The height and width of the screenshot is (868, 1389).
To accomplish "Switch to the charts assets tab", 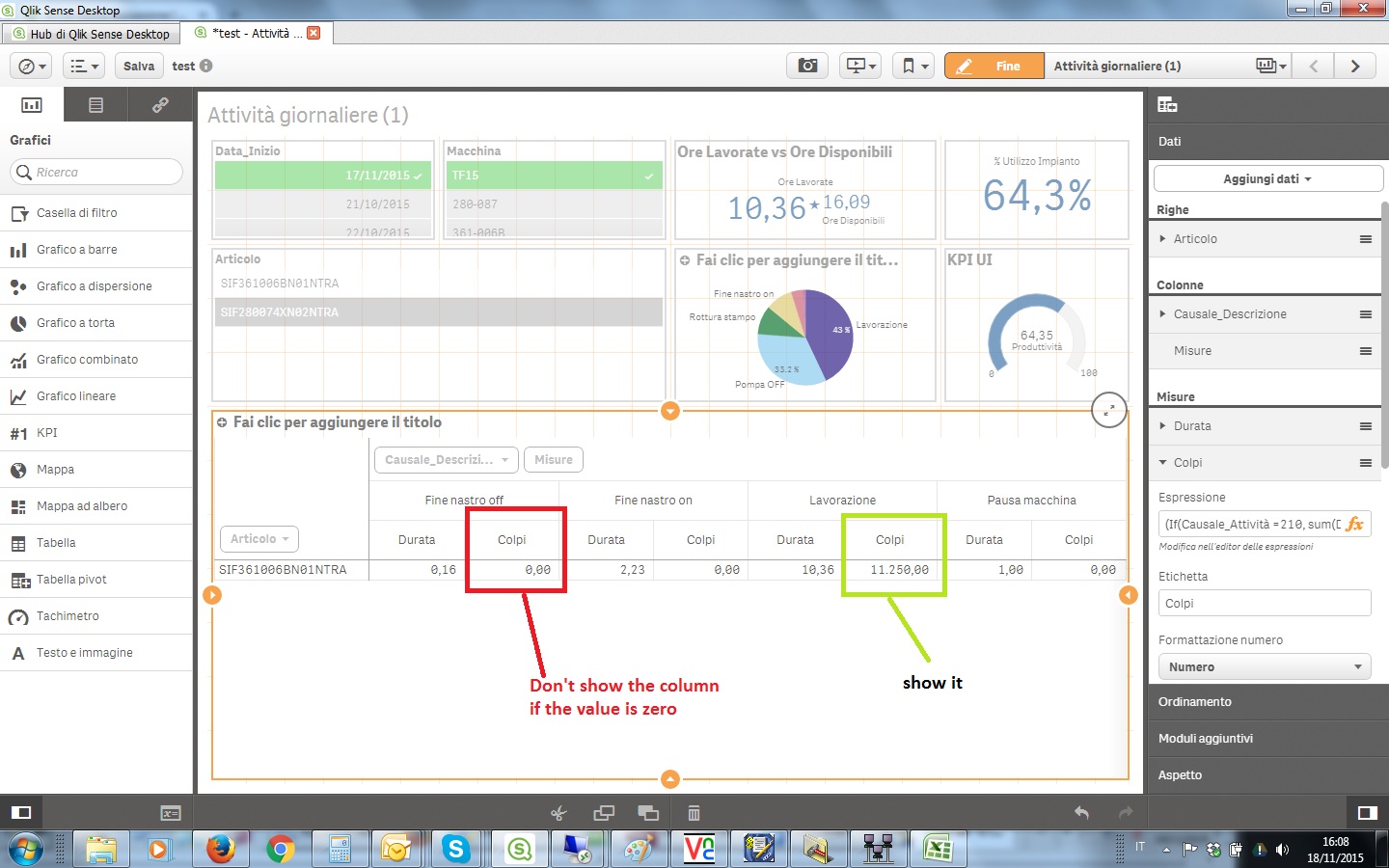I will point(32,105).
